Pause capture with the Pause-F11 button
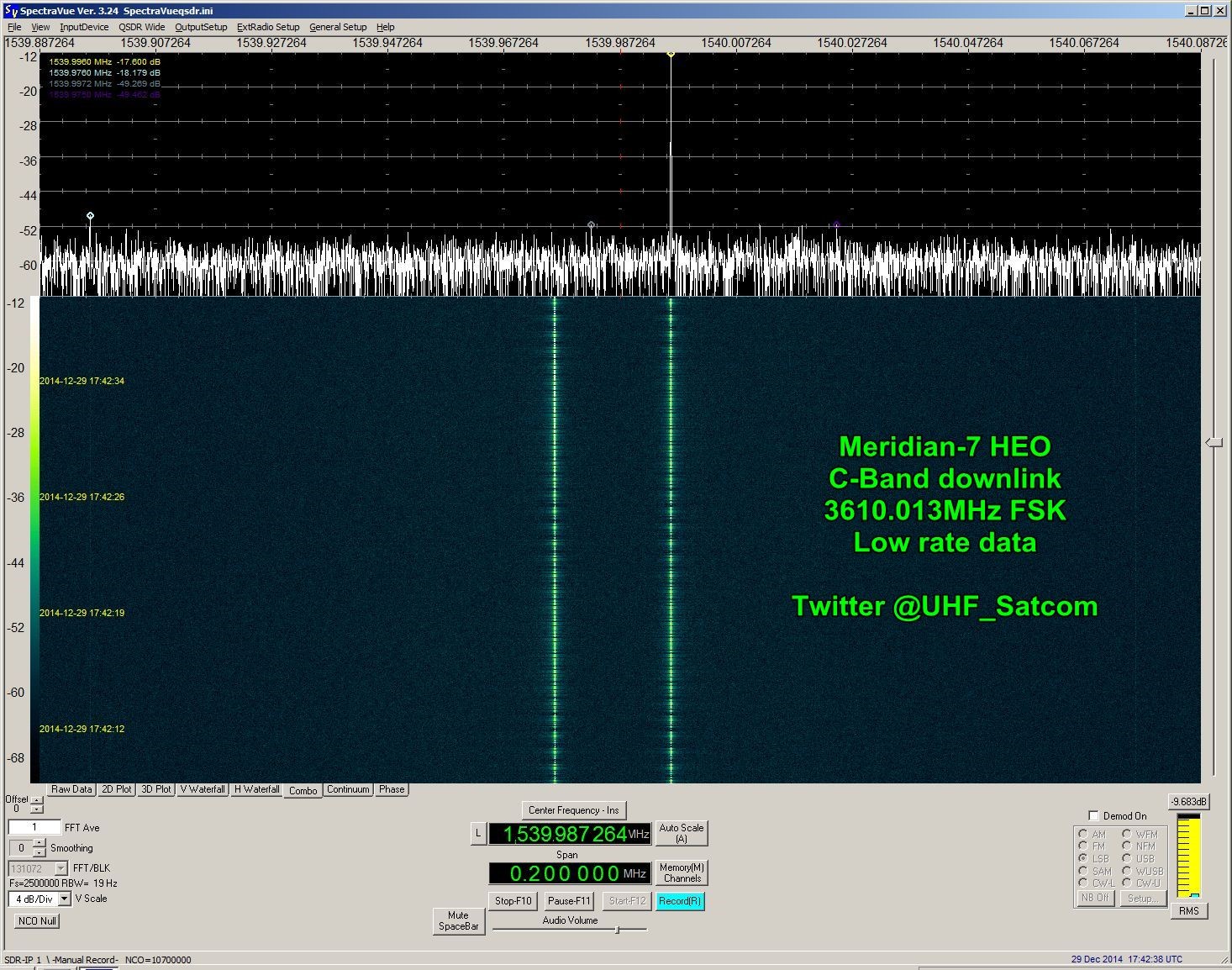This screenshot has height=970, width=1232. pos(569,900)
